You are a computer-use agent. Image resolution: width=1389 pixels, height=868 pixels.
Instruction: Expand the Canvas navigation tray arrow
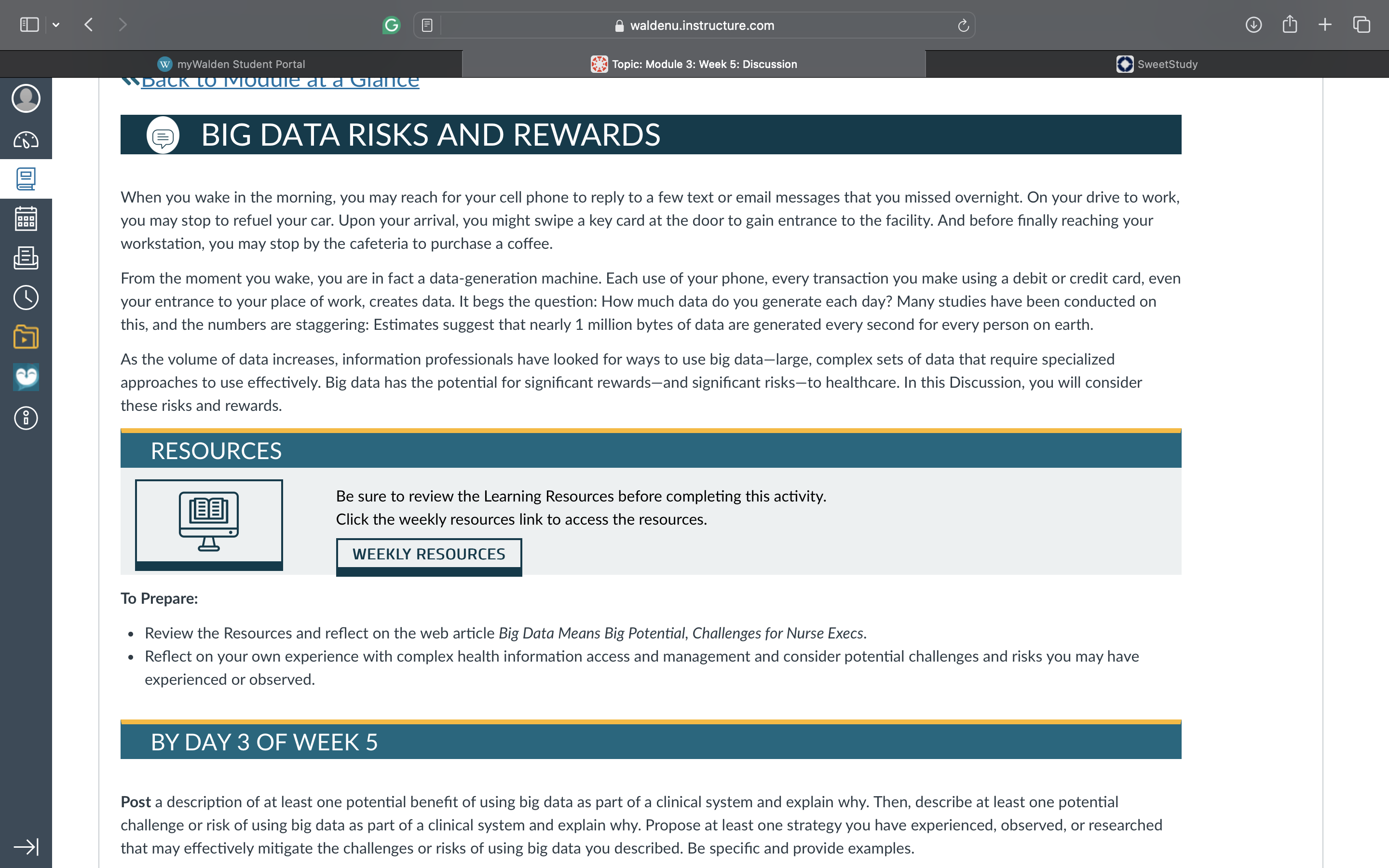[26, 847]
